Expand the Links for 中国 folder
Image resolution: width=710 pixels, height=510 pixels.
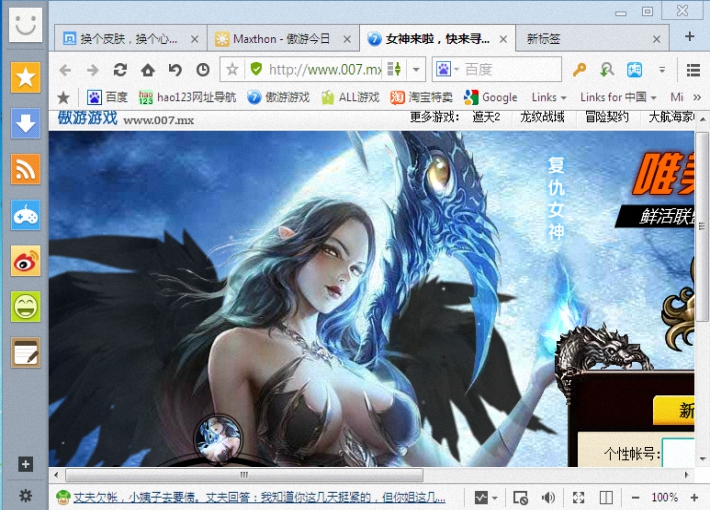618,97
